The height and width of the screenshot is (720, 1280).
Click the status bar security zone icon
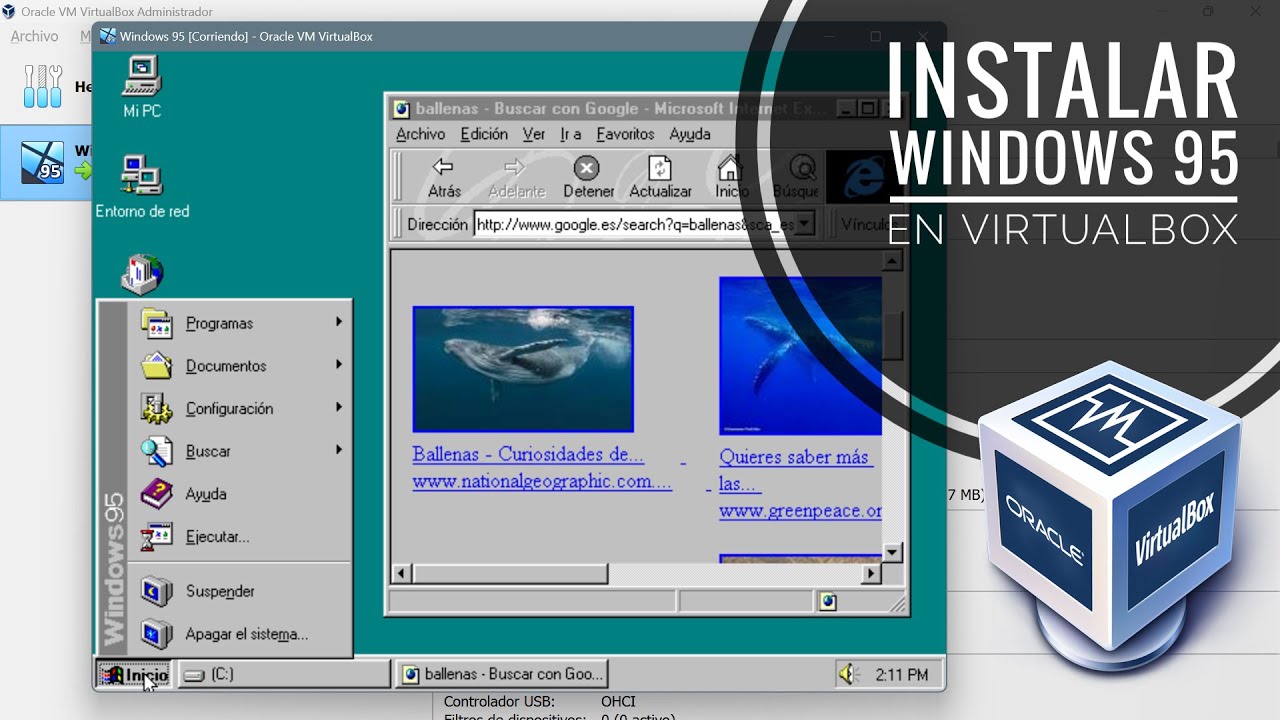(827, 602)
